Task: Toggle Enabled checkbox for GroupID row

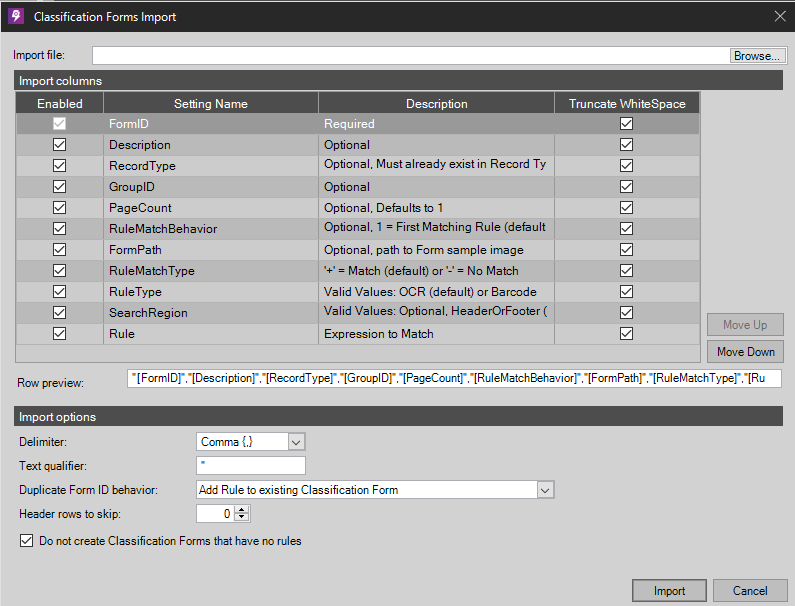Action: (x=59, y=187)
